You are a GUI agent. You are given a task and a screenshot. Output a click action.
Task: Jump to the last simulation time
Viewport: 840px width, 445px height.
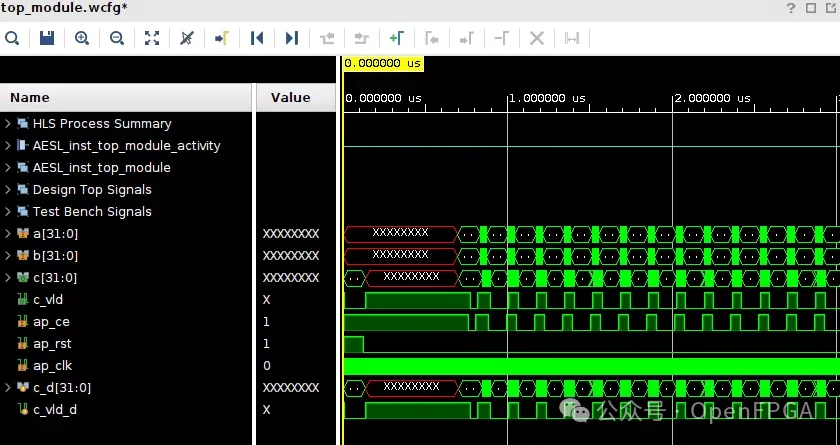tap(292, 38)
